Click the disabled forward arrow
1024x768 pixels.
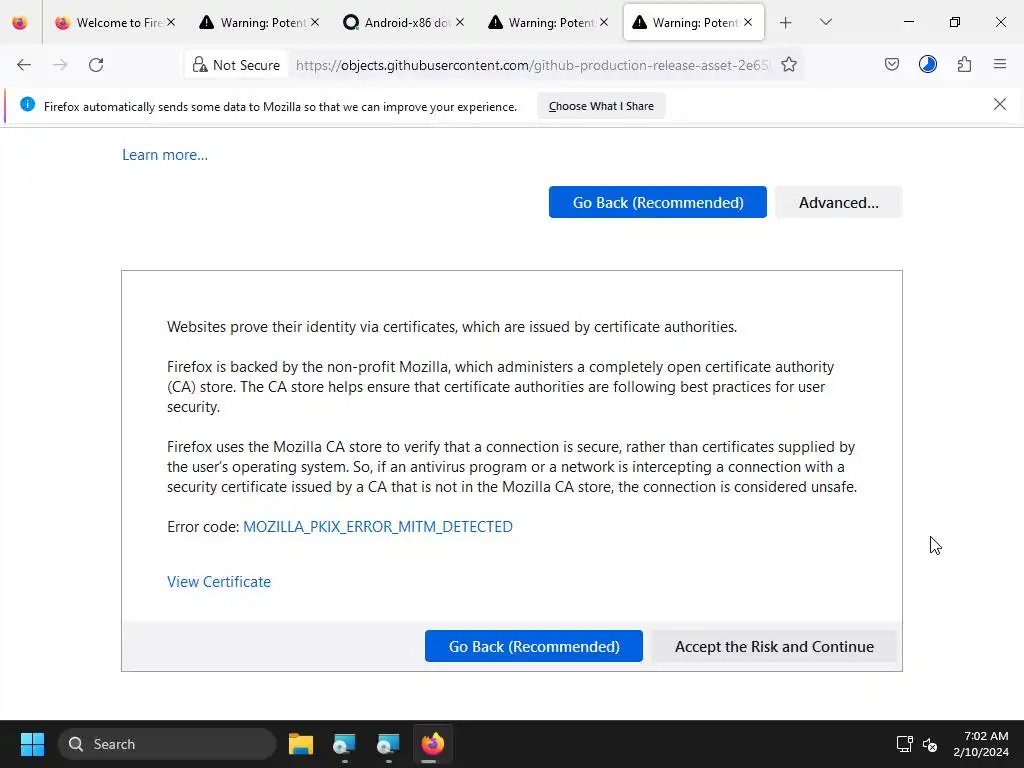click(60, 65)
